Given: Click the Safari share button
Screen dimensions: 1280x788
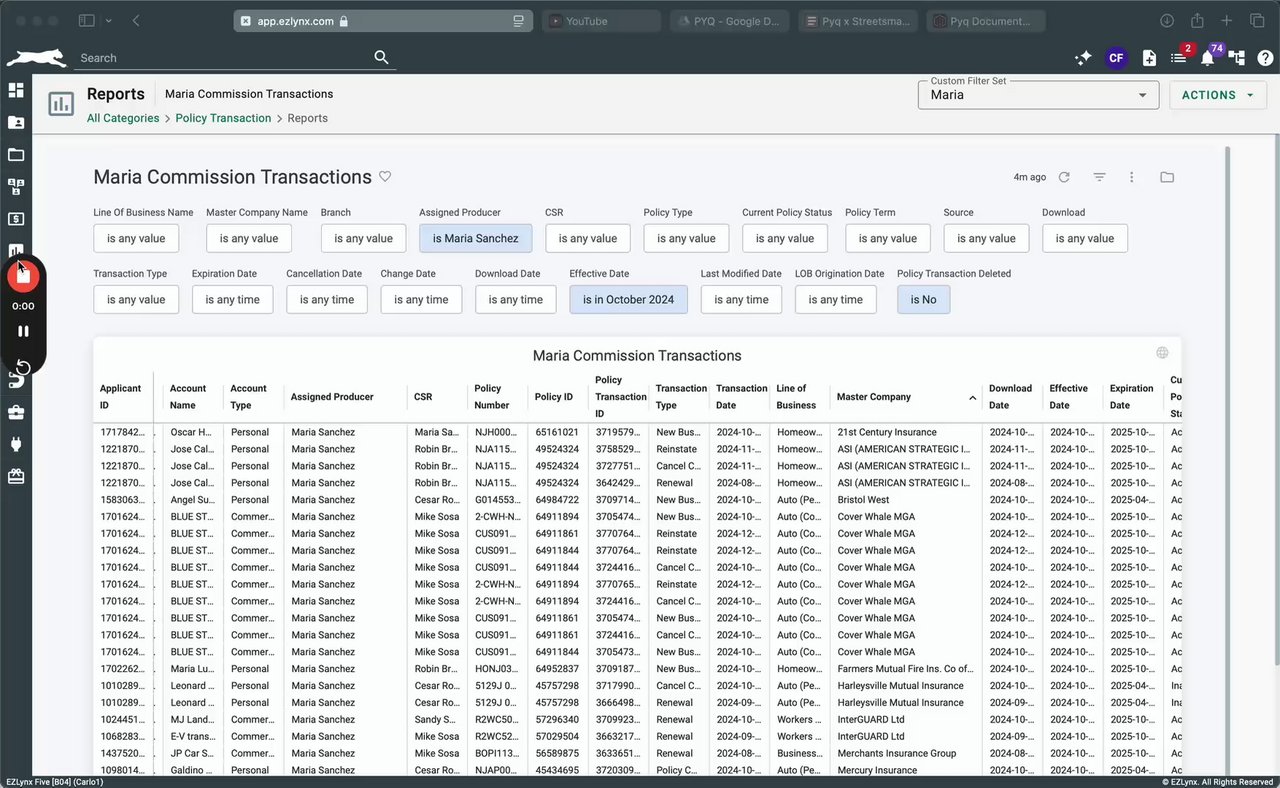Looking at the screenshot, I should point(1197,21).
